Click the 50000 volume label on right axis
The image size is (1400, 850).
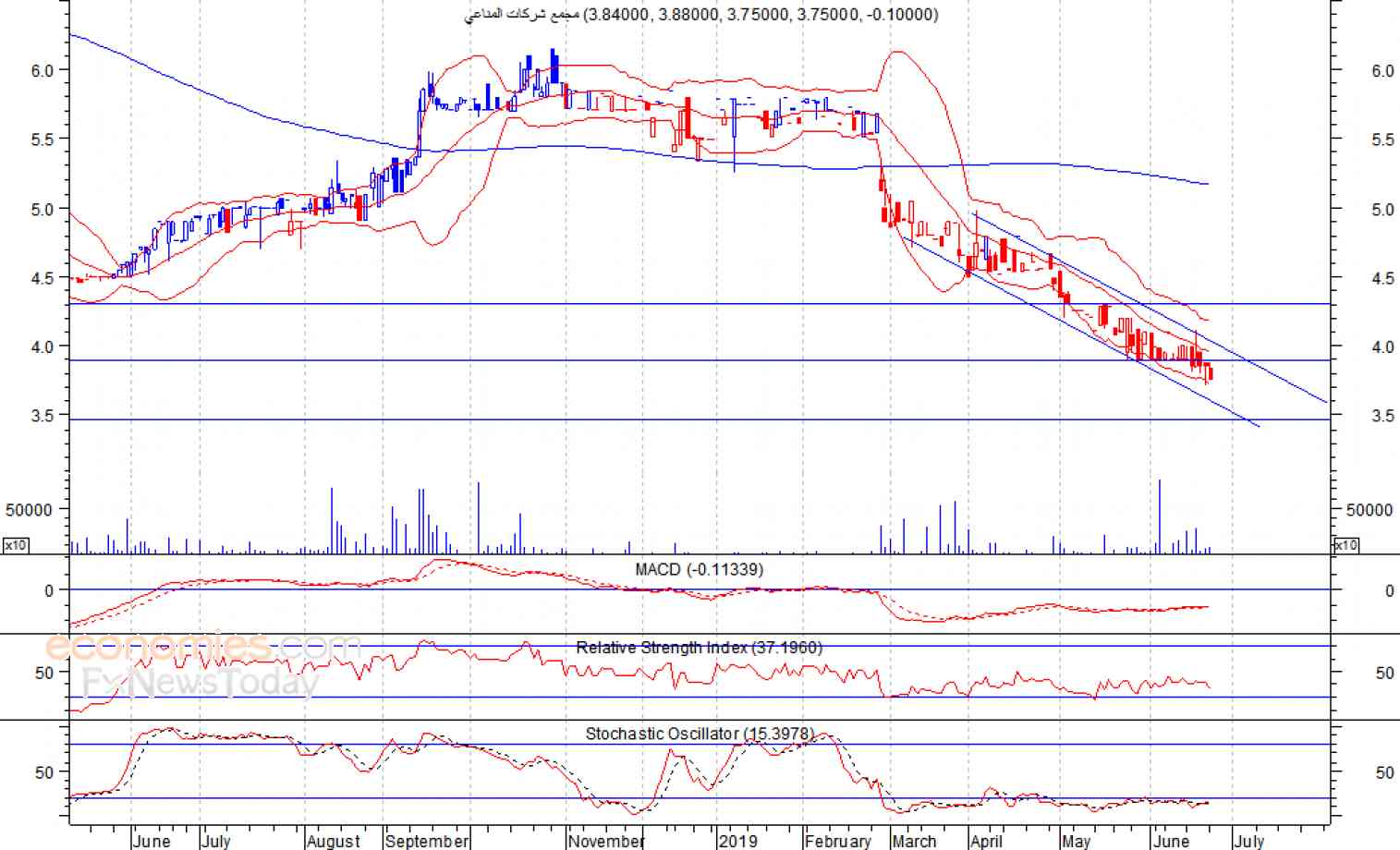pos(1369,510)
